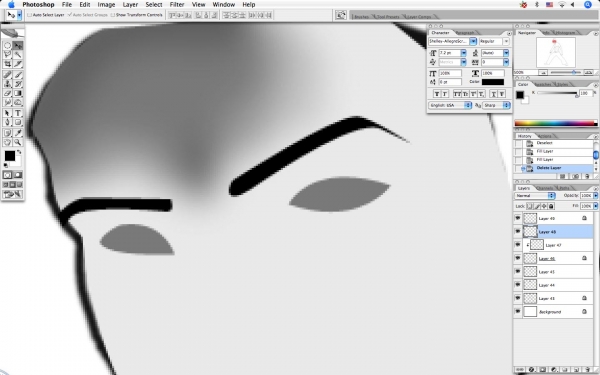Open the font style Regular dropdown
This screenshot has width=600, height=375.
click(x=506, y=41)
